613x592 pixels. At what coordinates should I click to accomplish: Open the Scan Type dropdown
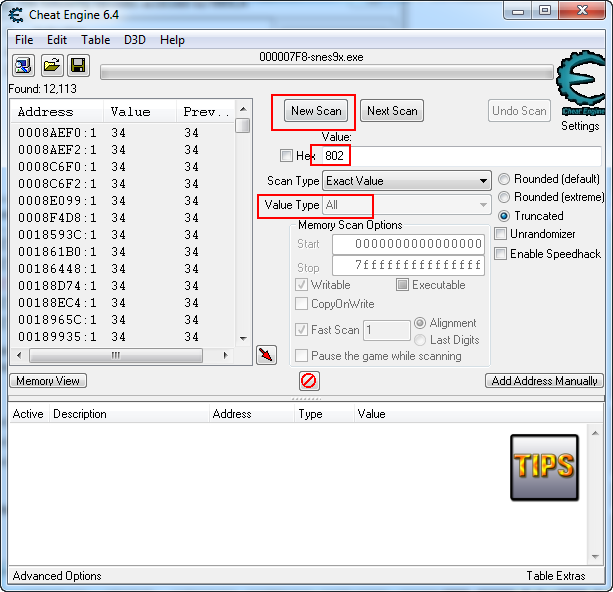[x=407, y=181]
